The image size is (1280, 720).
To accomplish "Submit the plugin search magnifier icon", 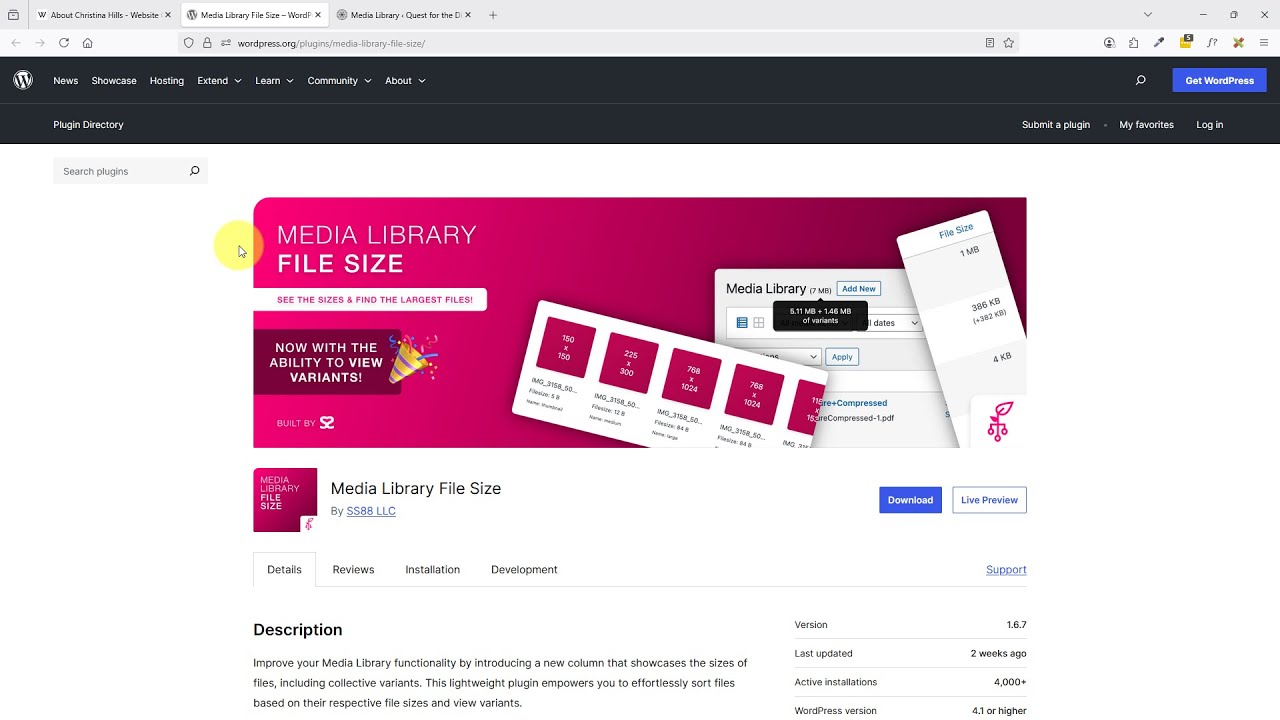I will coord(194,171).
